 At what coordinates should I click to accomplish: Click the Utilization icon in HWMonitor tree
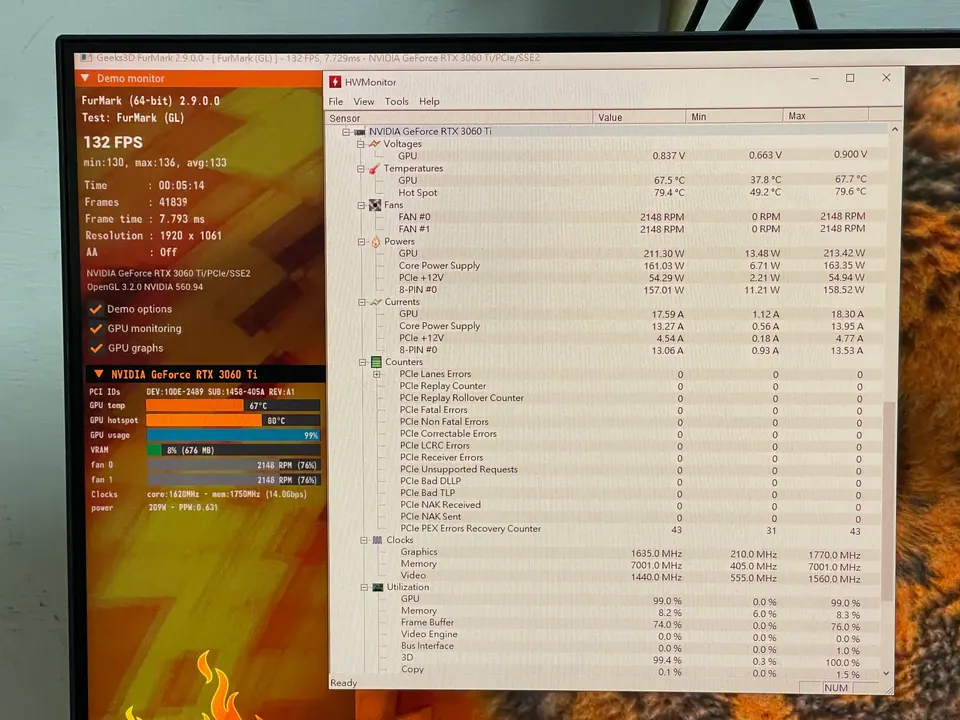(378, 587)
